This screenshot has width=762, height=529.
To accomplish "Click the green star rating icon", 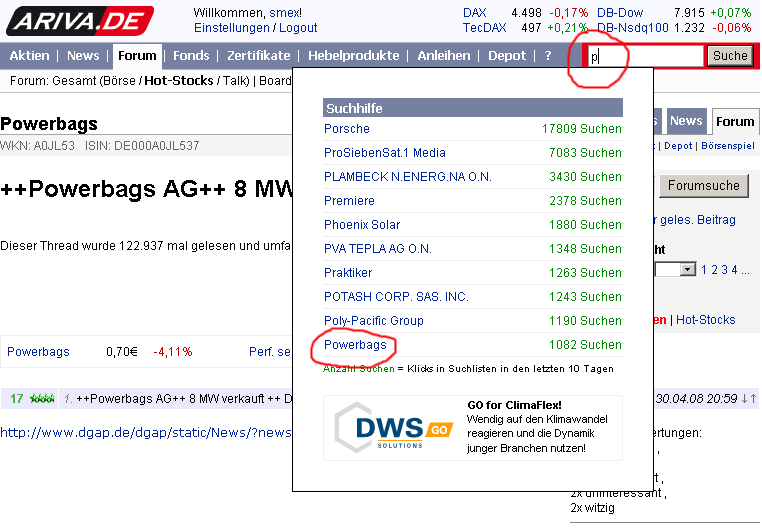I will coord(42,399).
